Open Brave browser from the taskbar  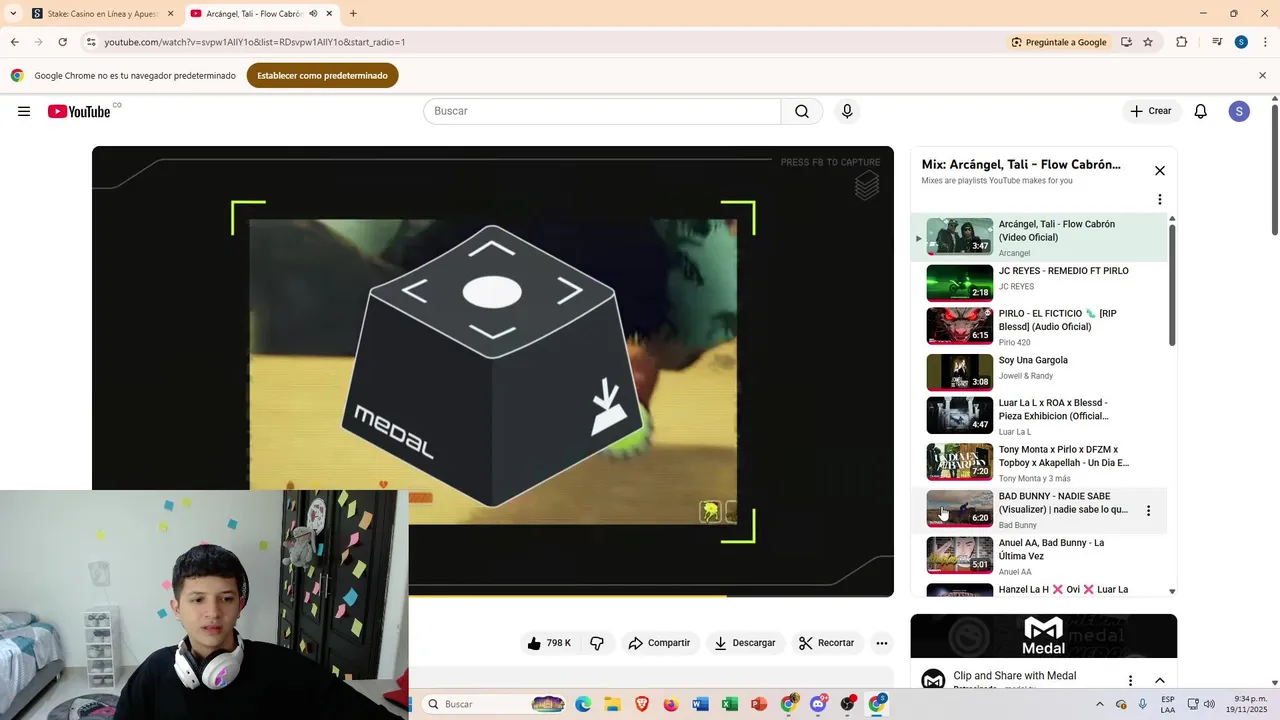pos(641,704)
